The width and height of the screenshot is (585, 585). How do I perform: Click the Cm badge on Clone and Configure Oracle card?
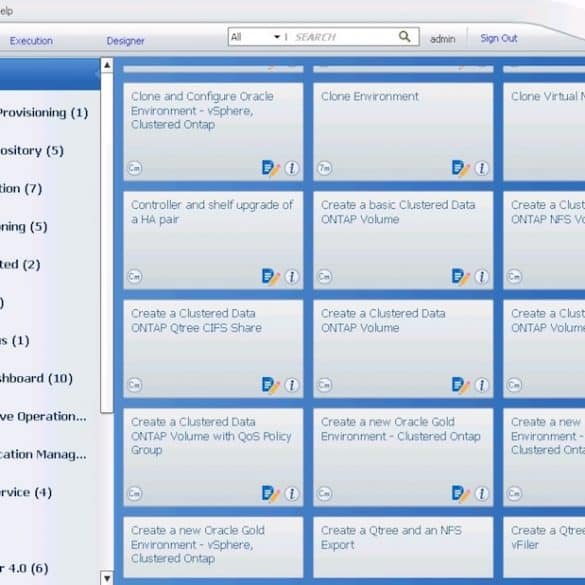pos(135,168)
